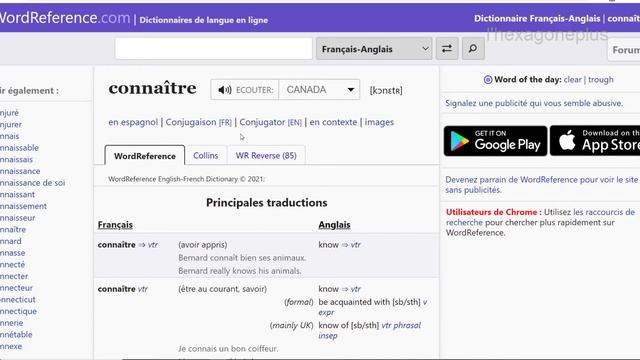Open the 'en espagnol' link

click(133, 122)
